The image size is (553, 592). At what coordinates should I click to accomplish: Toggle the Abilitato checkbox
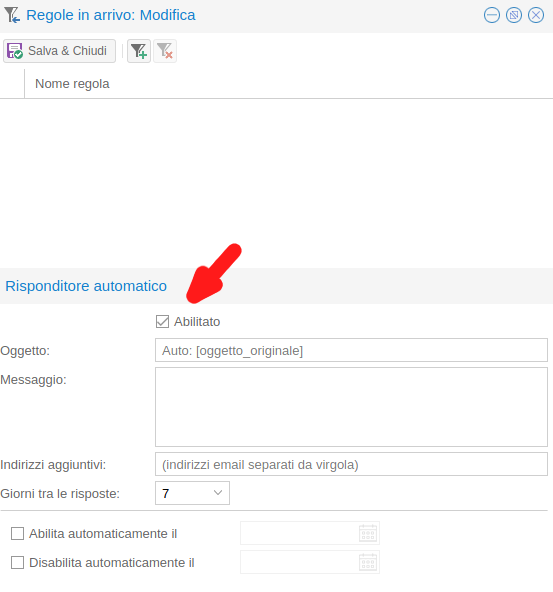[162, 322]
